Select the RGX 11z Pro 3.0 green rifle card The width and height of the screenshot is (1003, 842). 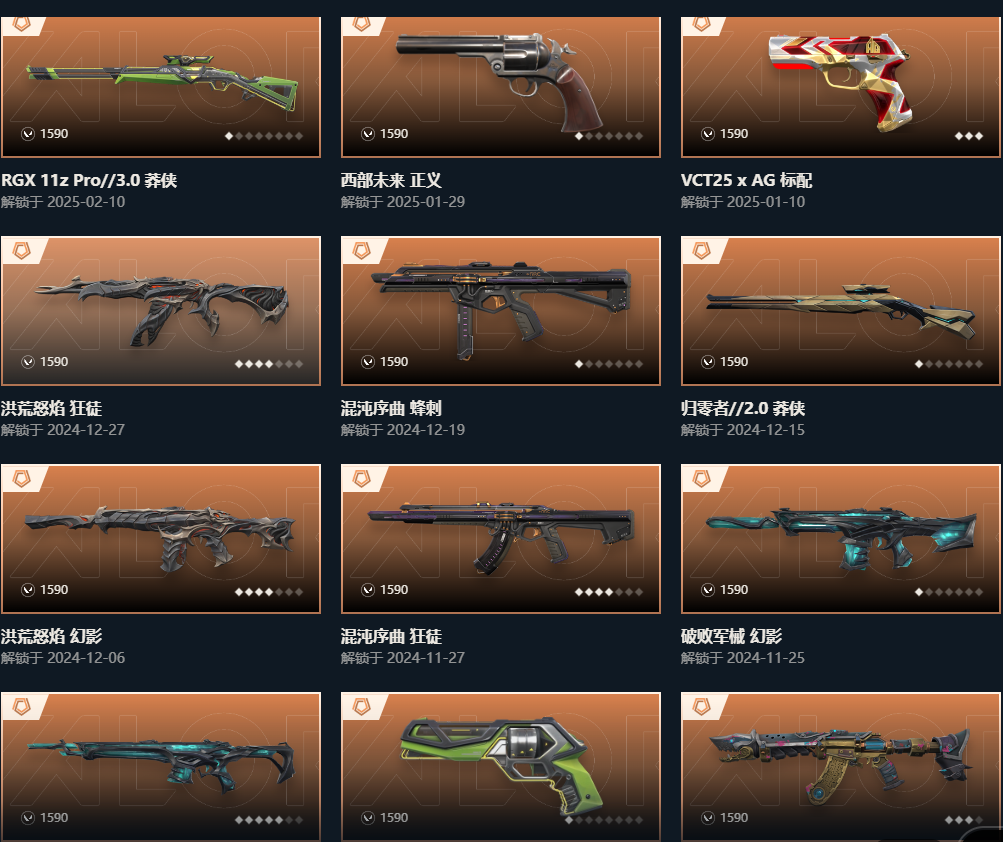tap(161, 87)
